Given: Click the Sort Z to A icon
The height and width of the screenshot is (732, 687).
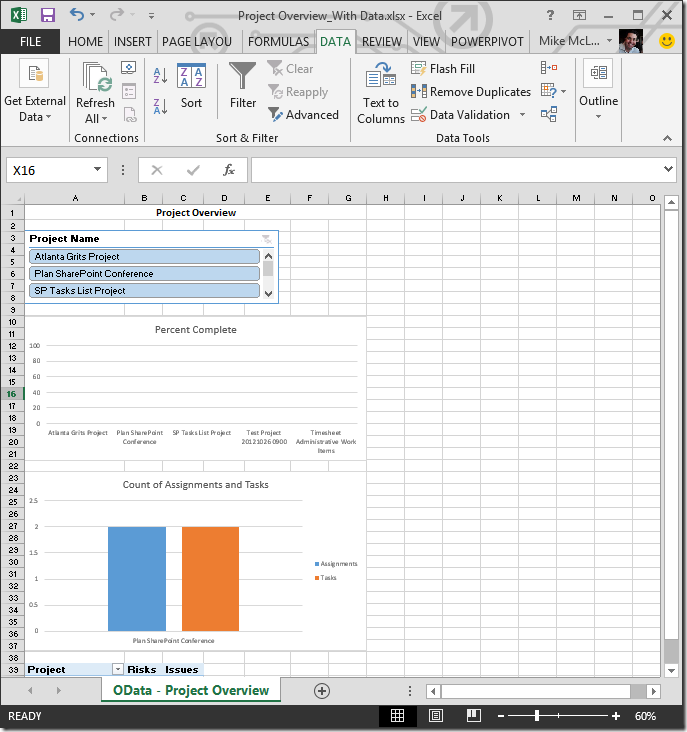Looking at the screenshot, I should point(160,107).
